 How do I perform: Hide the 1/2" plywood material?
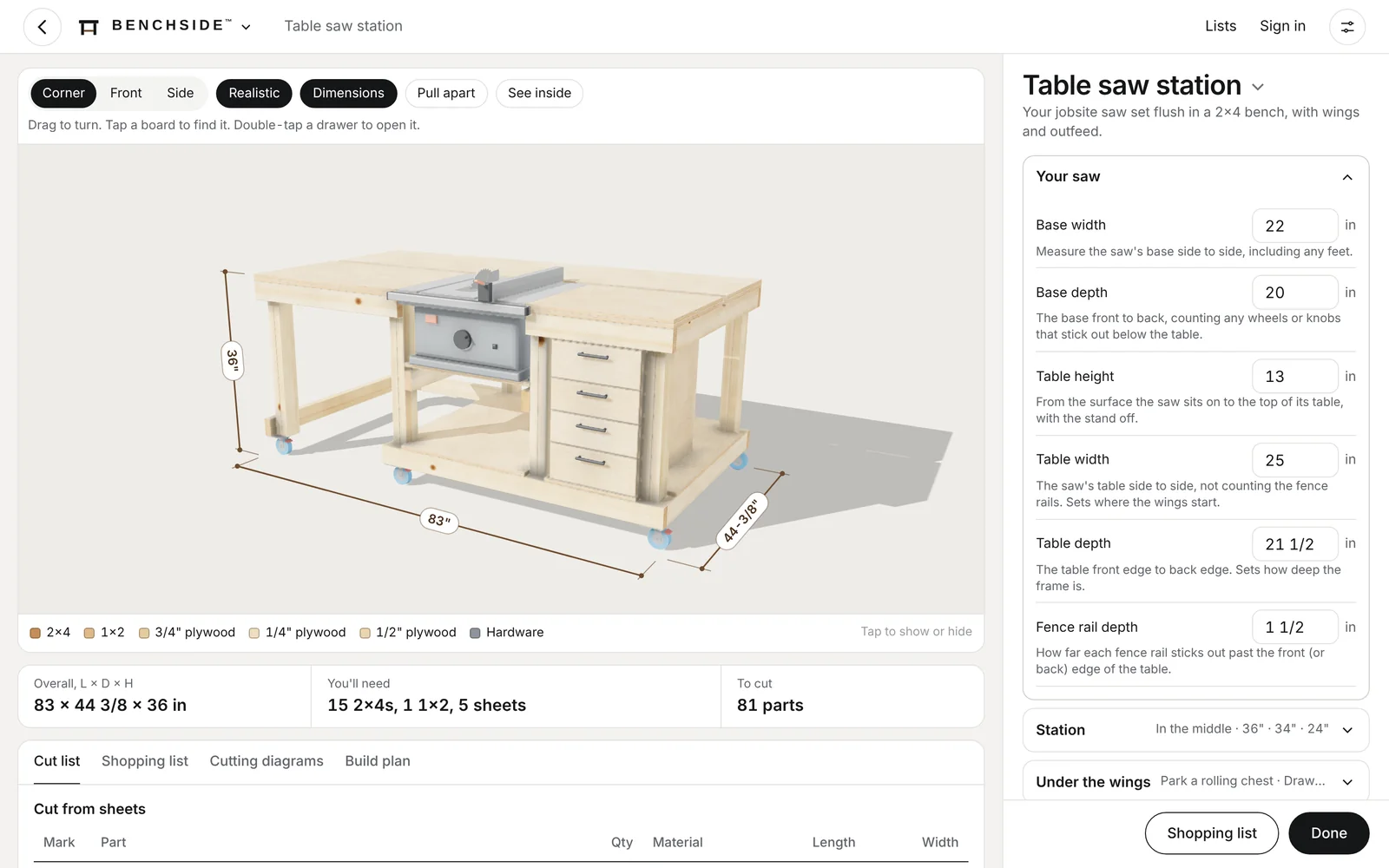(408, 633)
